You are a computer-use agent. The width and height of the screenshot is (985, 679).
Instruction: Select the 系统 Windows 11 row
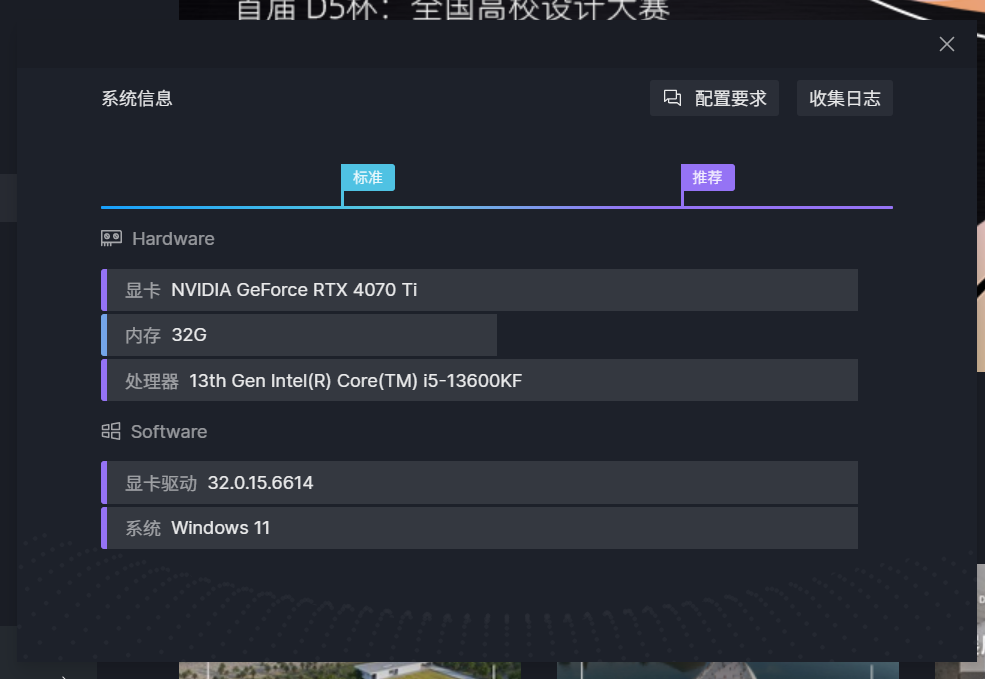click(480, 528)
